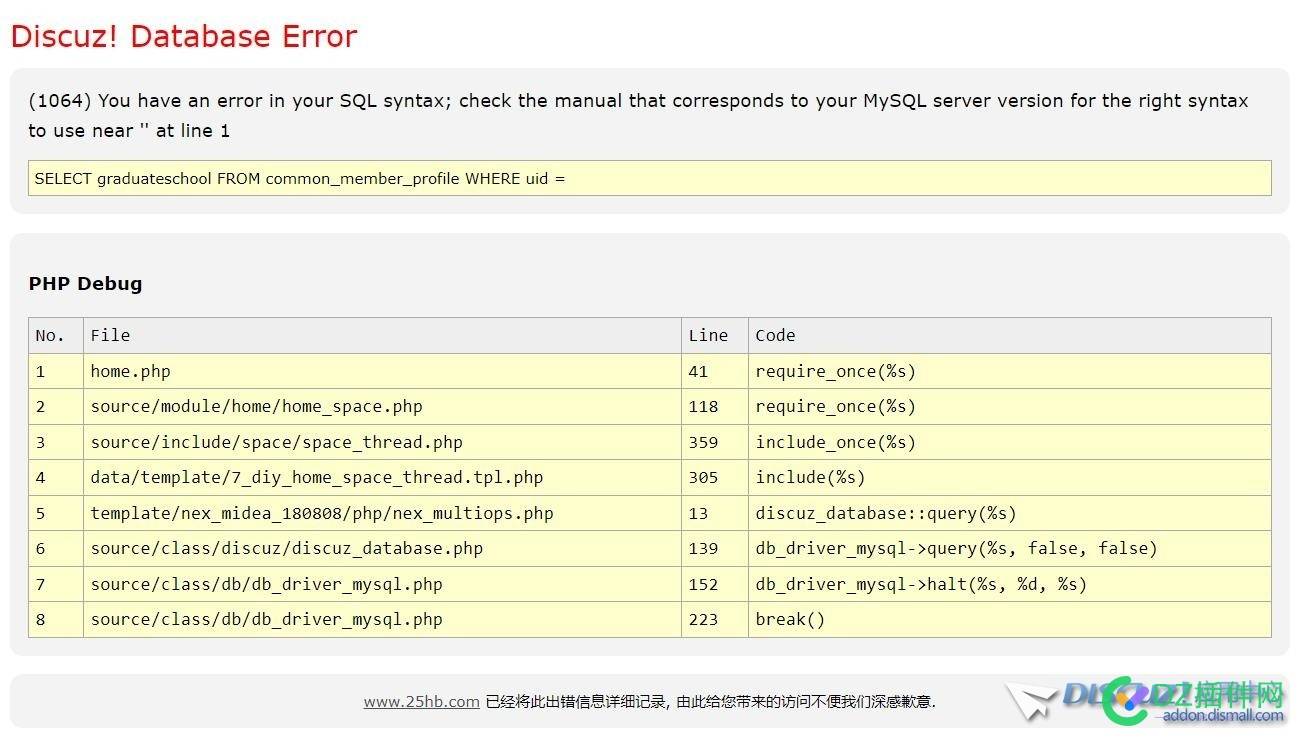Click row number 8 cell

pyautogui.click(x=56, y=619)
